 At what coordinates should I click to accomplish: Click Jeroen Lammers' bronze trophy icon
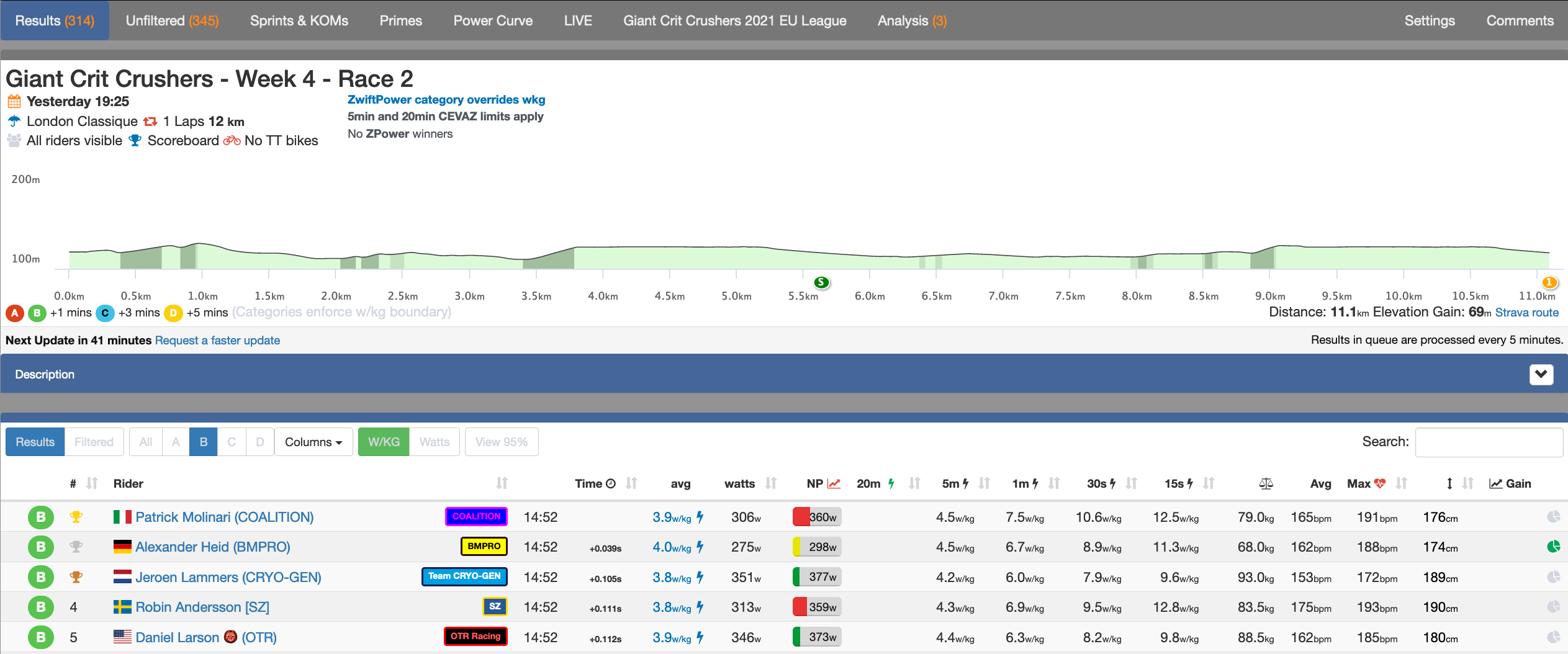point(76,576)
